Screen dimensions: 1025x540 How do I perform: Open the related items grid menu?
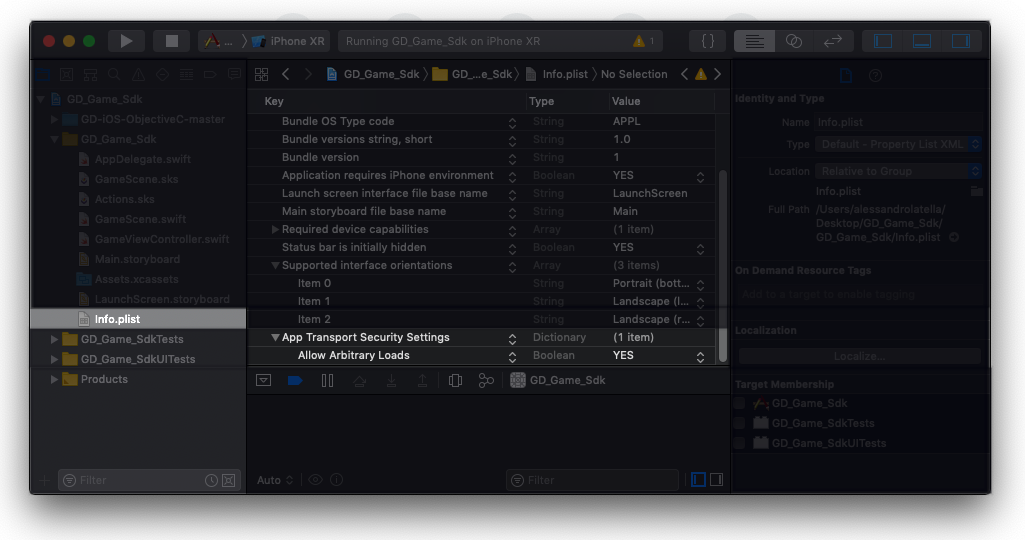[x=261, y=75]
